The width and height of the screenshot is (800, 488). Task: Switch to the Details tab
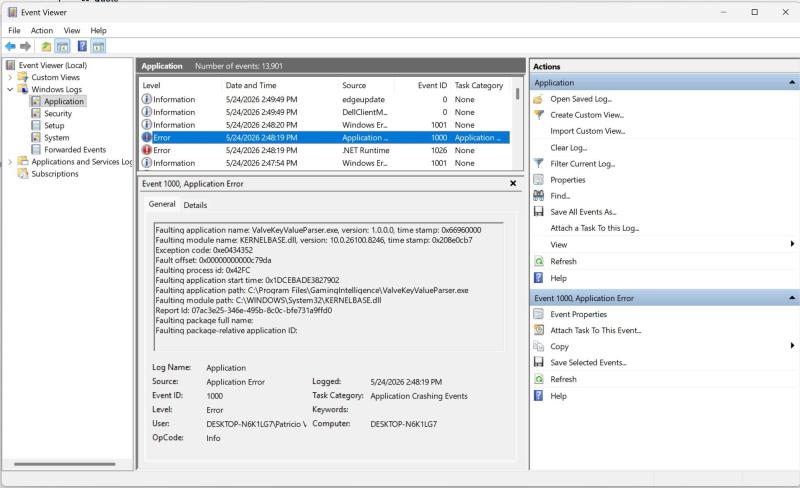[195, 205]
